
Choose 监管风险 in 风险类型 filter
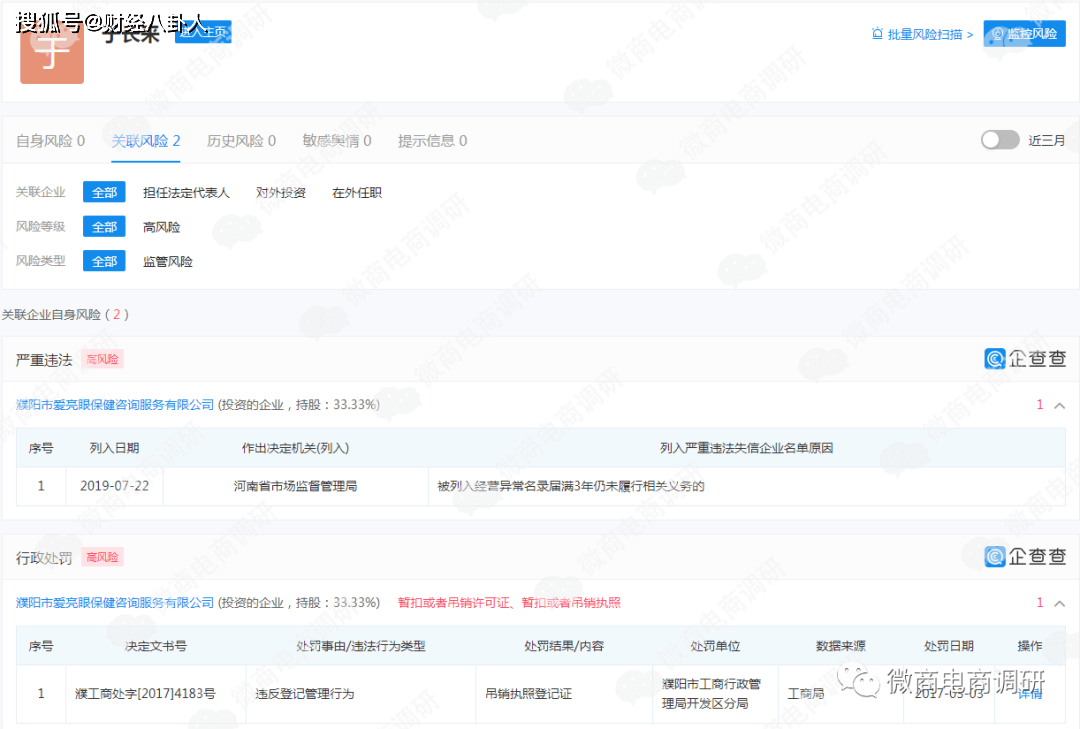pos(168,261)
